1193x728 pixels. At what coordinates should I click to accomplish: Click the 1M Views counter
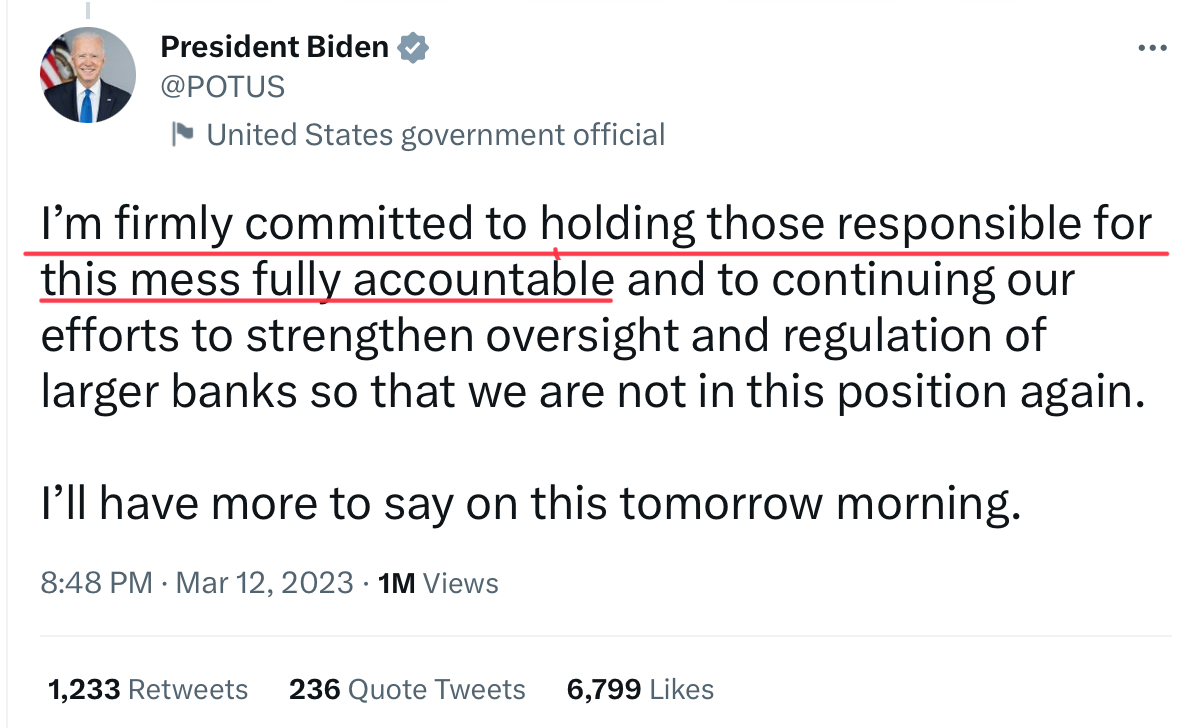click(x=438, y=583)
